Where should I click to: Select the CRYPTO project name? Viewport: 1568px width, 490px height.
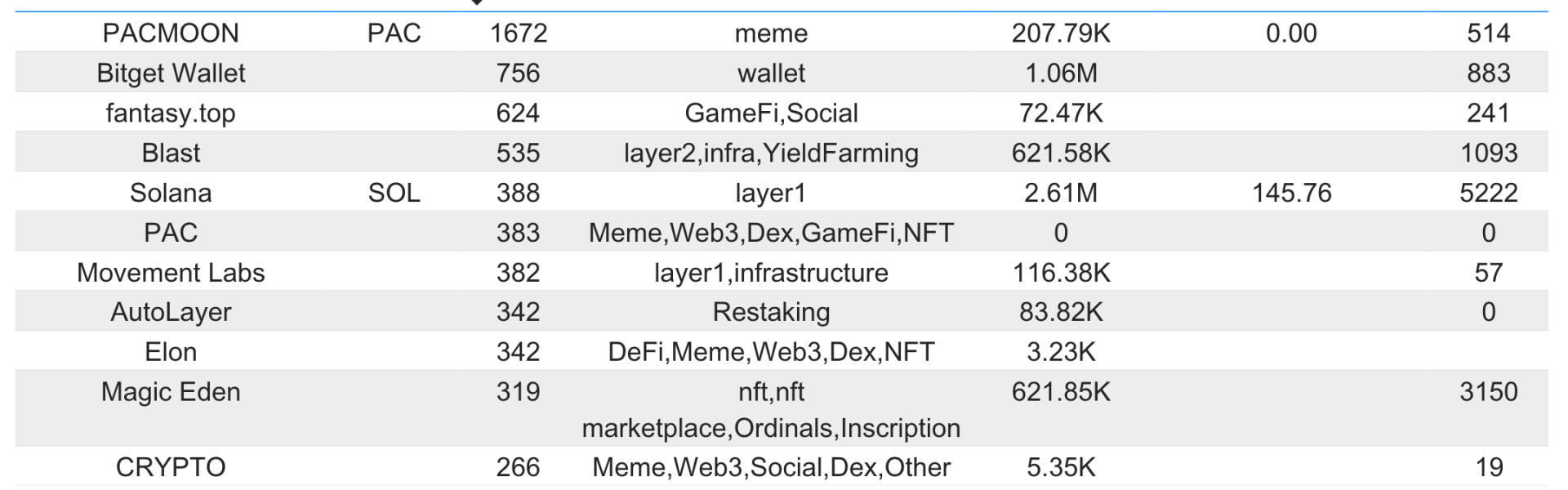point(171,467)
